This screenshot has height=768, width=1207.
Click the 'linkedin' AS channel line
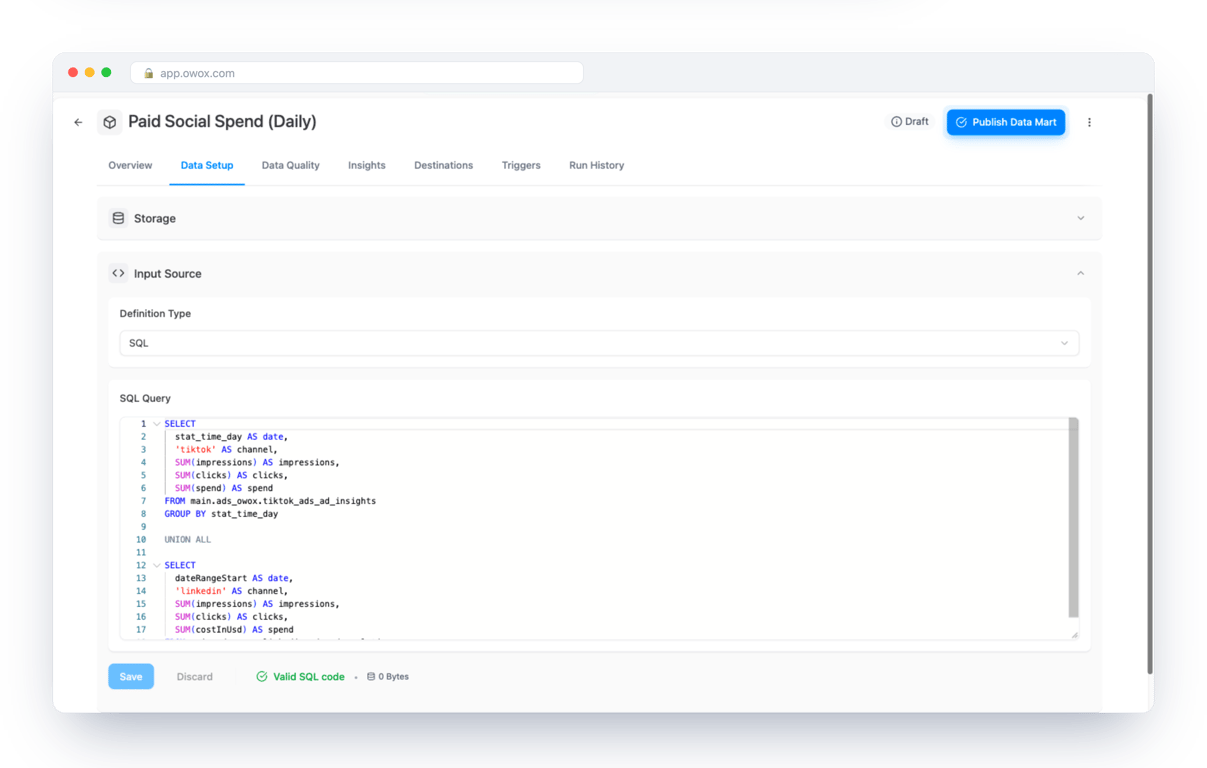tap(231, 591)
